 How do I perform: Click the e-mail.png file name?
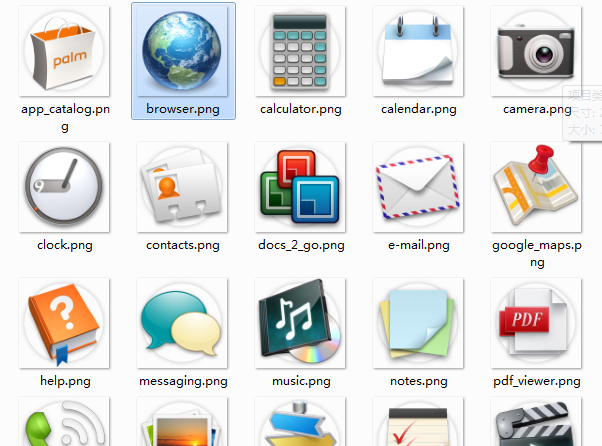coord(419,245)
